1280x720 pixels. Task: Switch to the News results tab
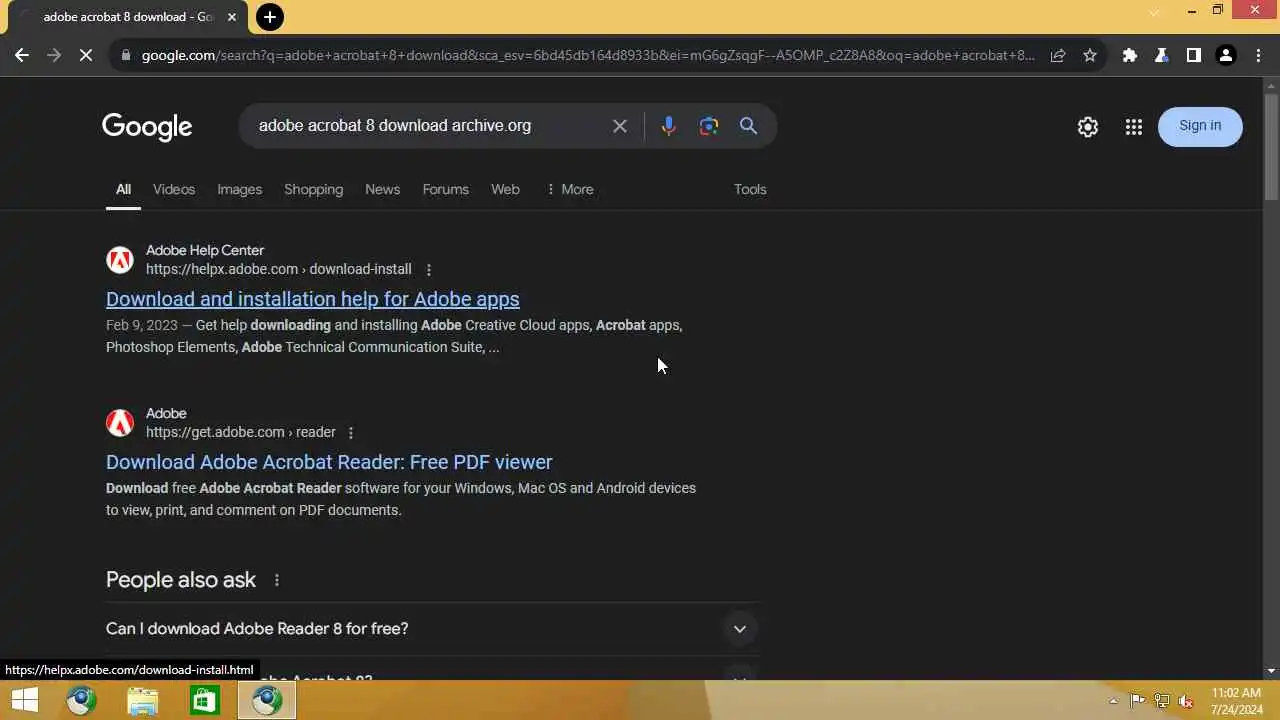pyautogui.click(x=382, y=189)
